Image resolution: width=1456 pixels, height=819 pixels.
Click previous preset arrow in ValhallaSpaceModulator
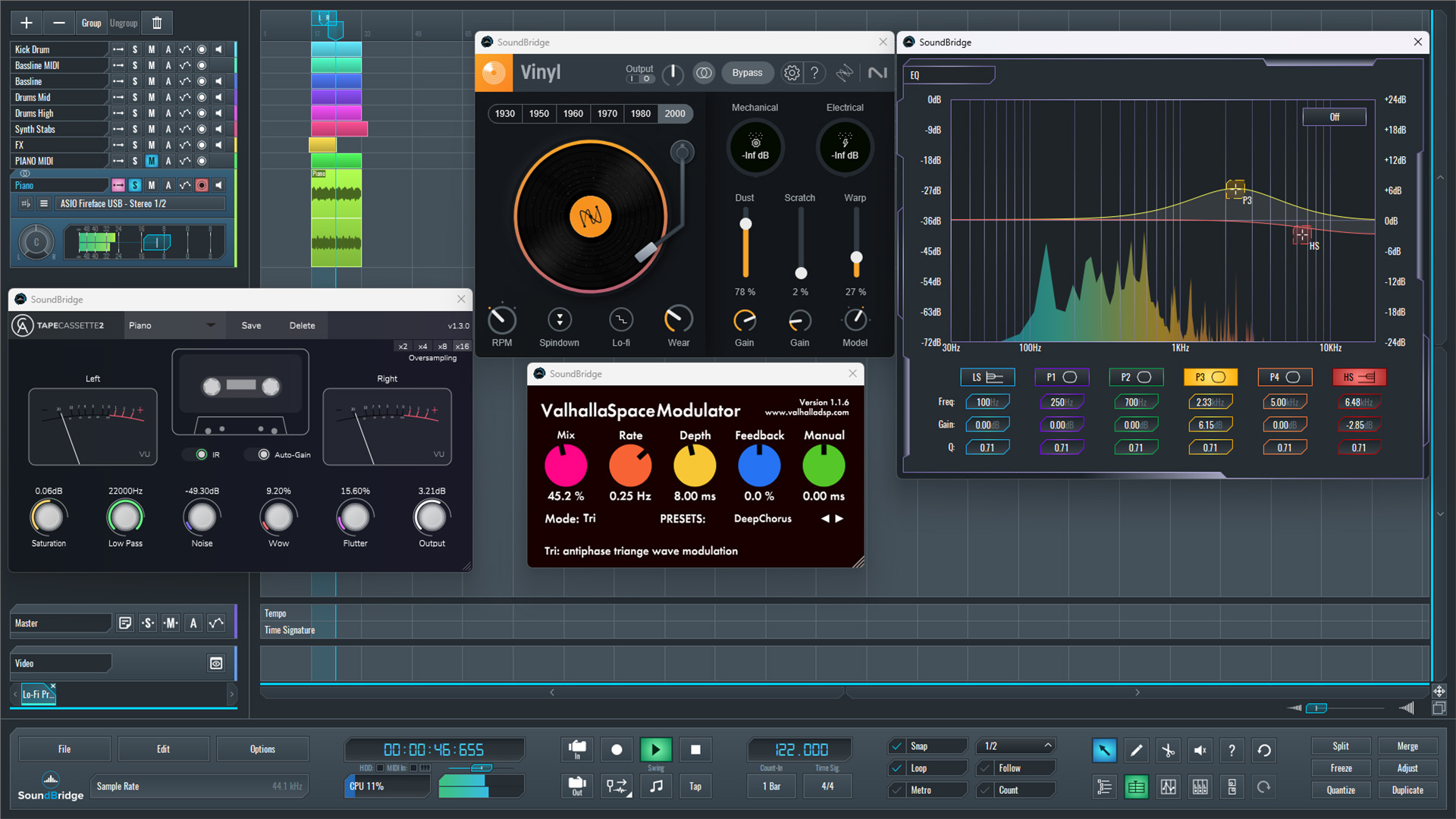click(x=825, y=519)
